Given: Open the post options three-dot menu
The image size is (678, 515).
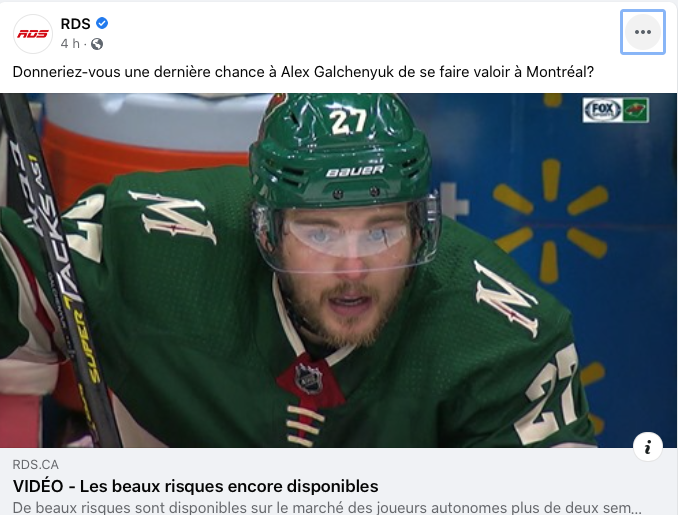Looking at the screenshot, I should [x=643, y=32].
